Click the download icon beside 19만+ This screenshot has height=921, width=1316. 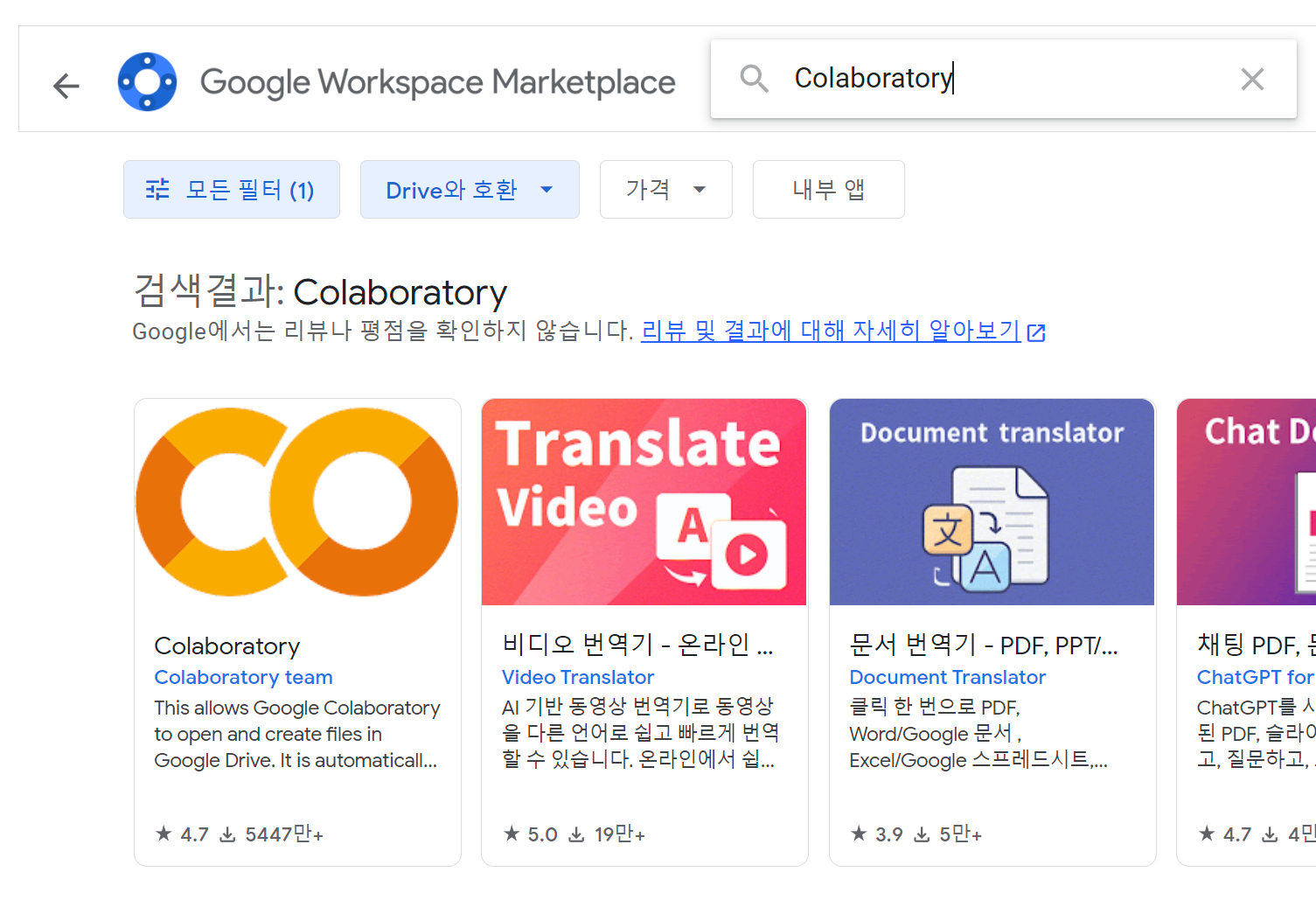pyautogui.click(x=576, y=834)
